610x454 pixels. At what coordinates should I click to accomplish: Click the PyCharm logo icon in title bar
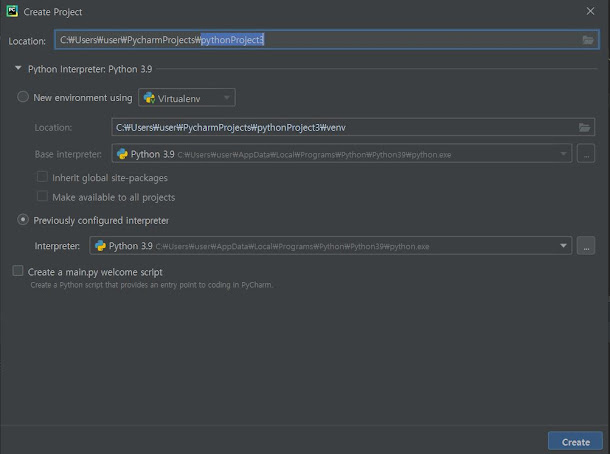(x=12, y=11)
